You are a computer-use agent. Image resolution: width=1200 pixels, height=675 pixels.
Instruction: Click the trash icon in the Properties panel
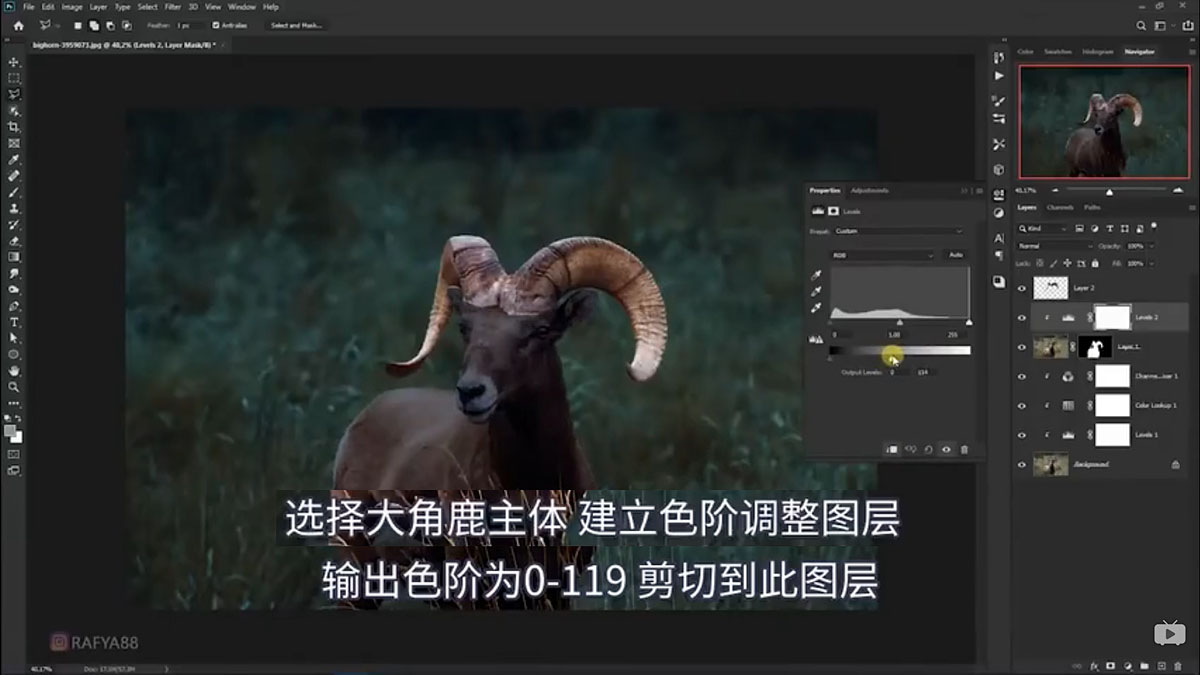coord(962,449)
